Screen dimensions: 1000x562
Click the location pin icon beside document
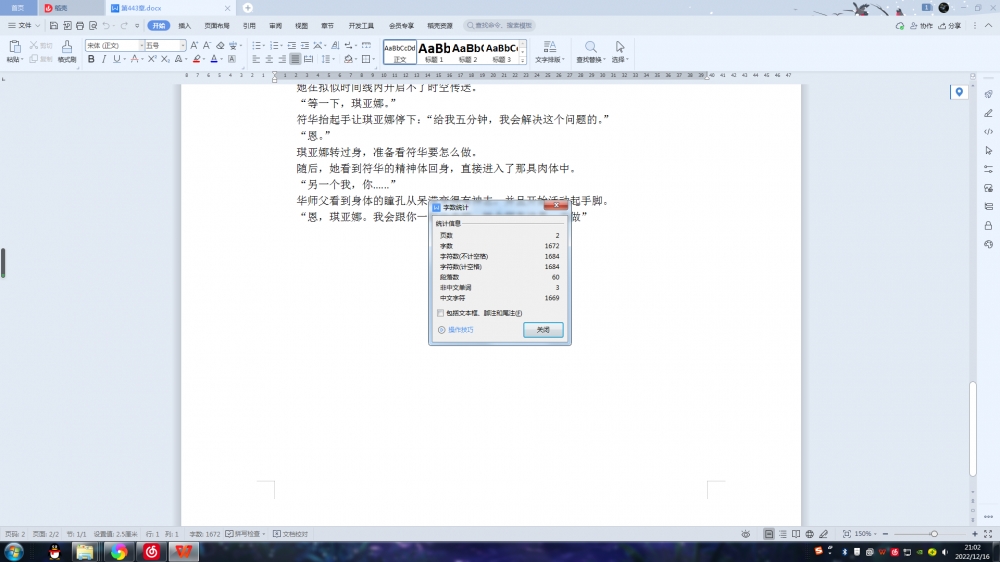click(x=959, y=92)
